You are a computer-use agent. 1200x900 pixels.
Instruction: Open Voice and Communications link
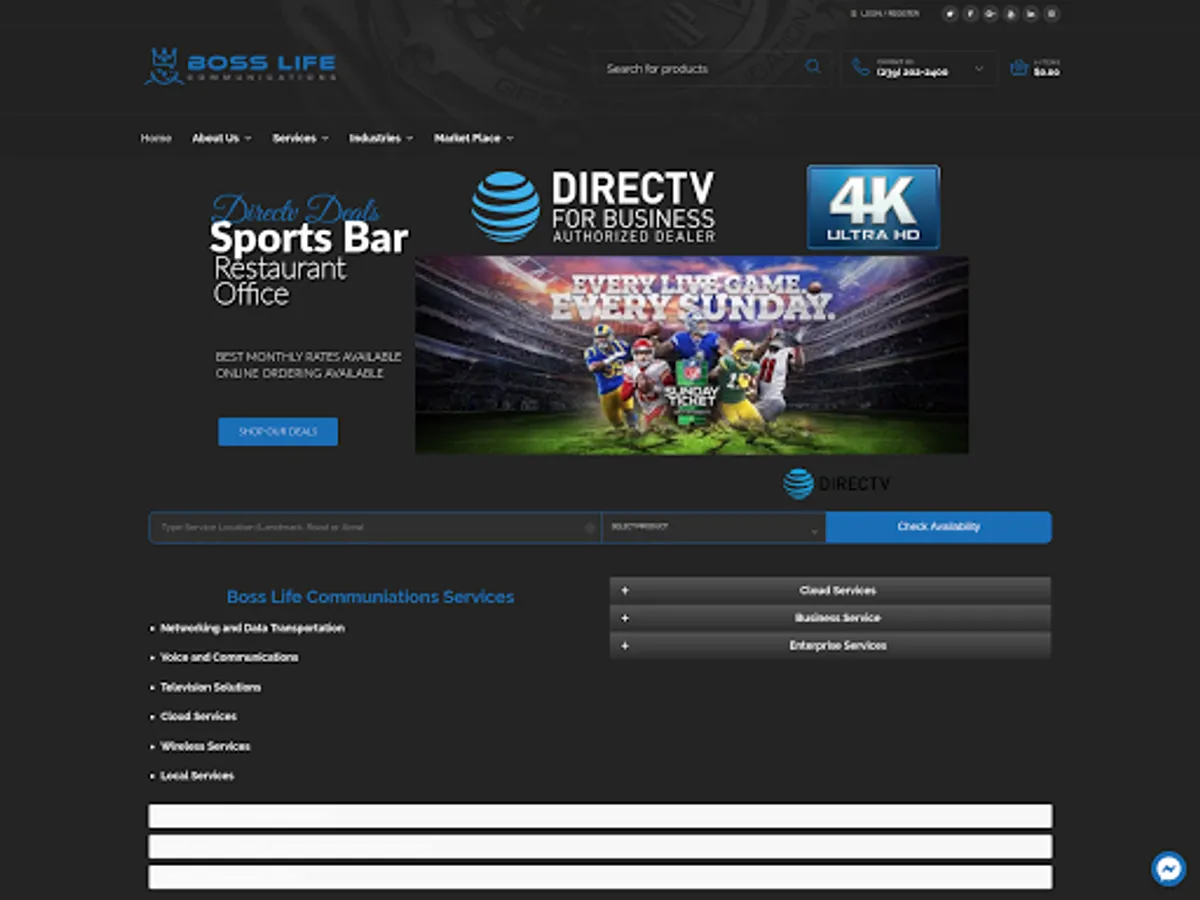pyautogui.click(x=229, y=657)
